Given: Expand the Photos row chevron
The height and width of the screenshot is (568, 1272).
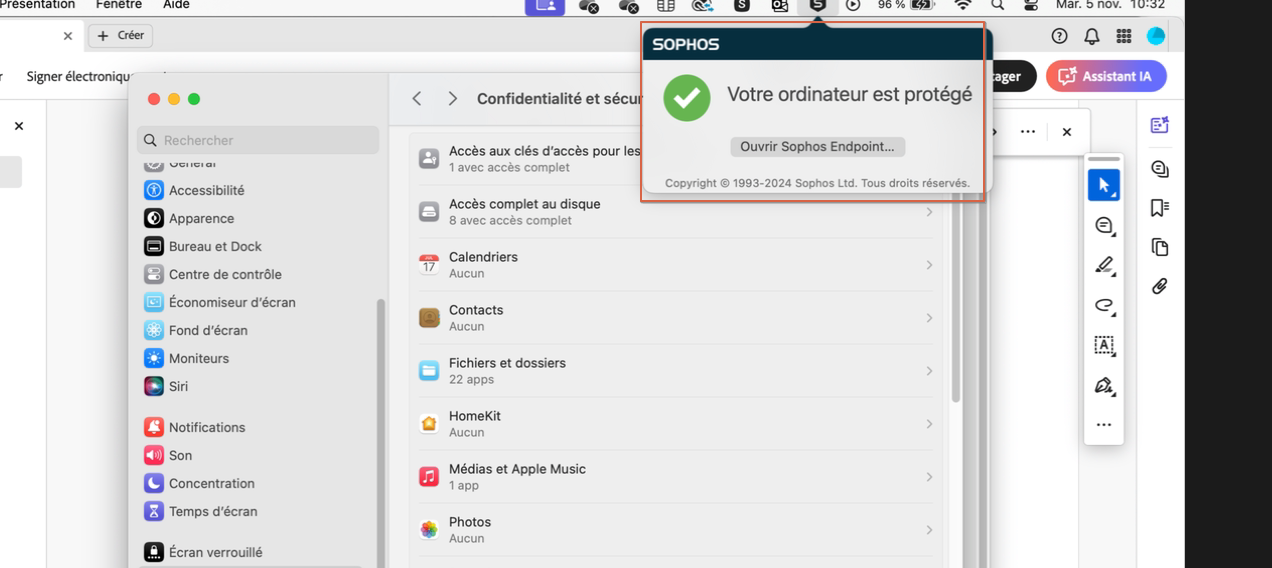Looking at the screenshot, I should [x=929, y=530].
